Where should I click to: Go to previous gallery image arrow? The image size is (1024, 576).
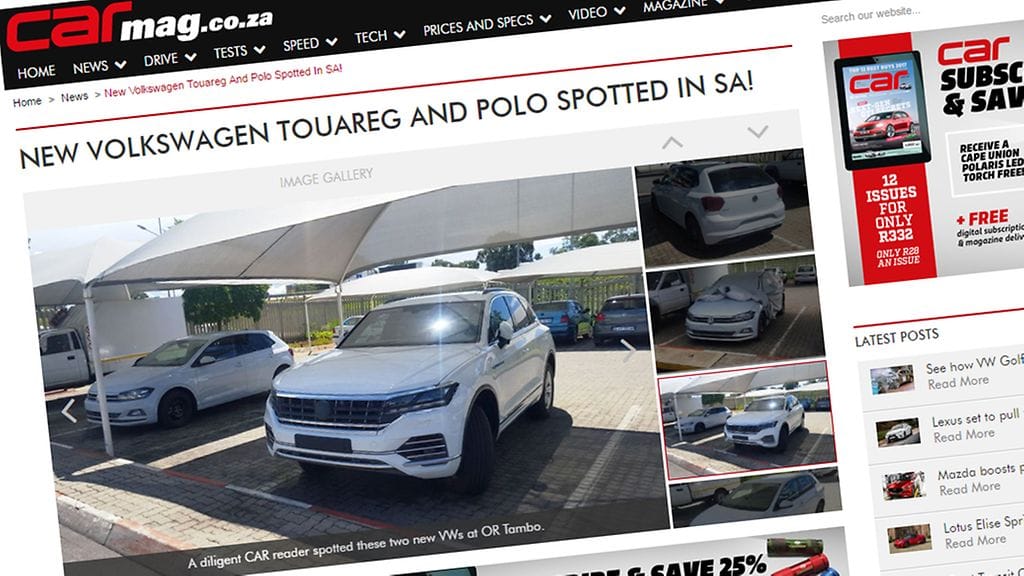coord(69,411)
